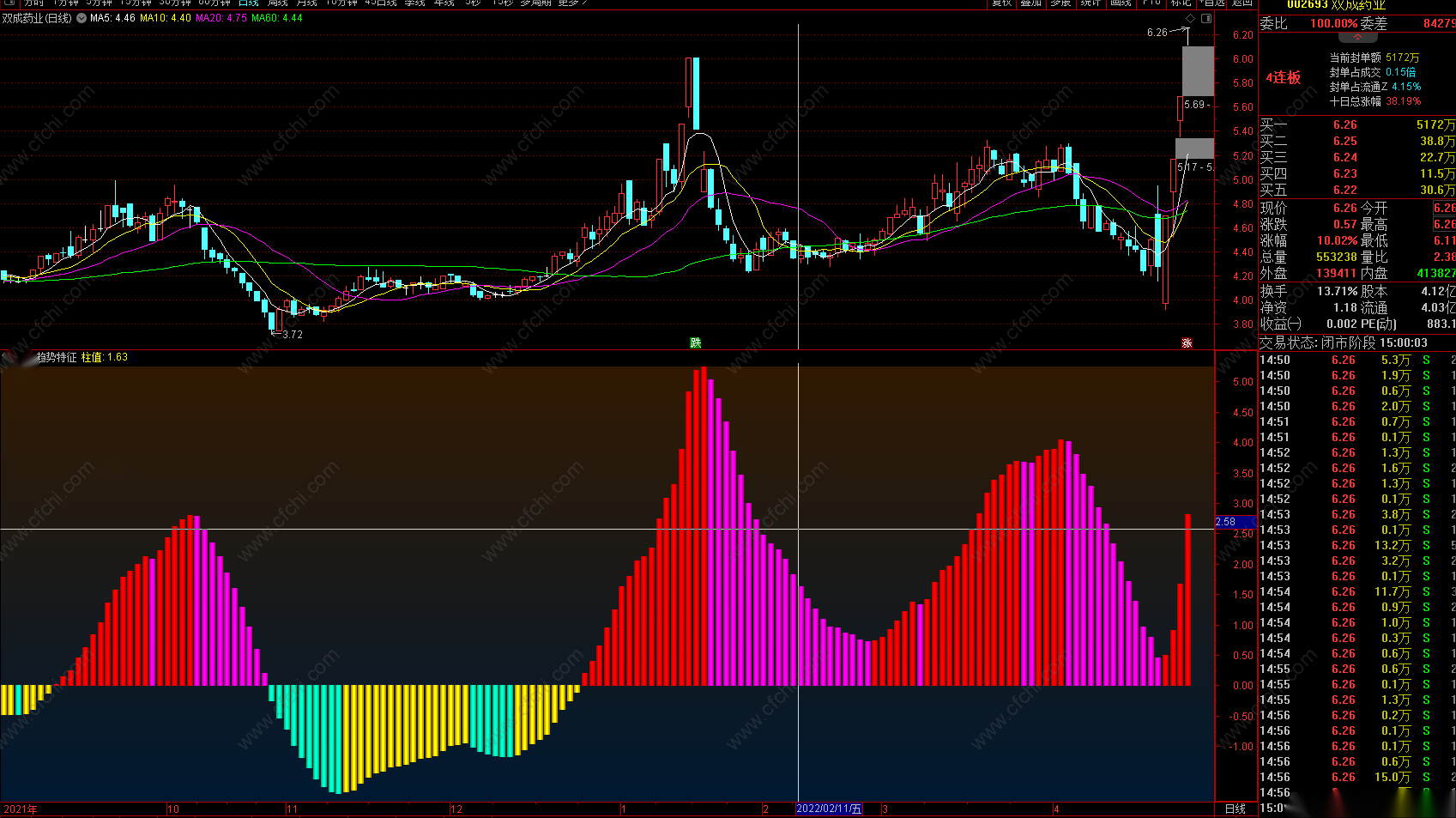
Task: Click the 买四 bid row
Action: [1357, 173]
